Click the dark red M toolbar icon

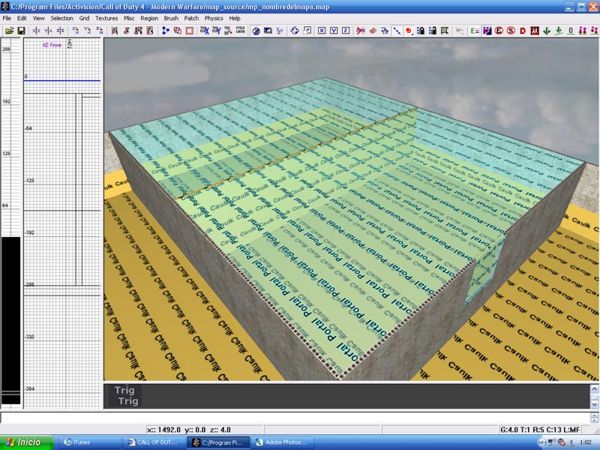pyautogui.click(x=535, y=31)
